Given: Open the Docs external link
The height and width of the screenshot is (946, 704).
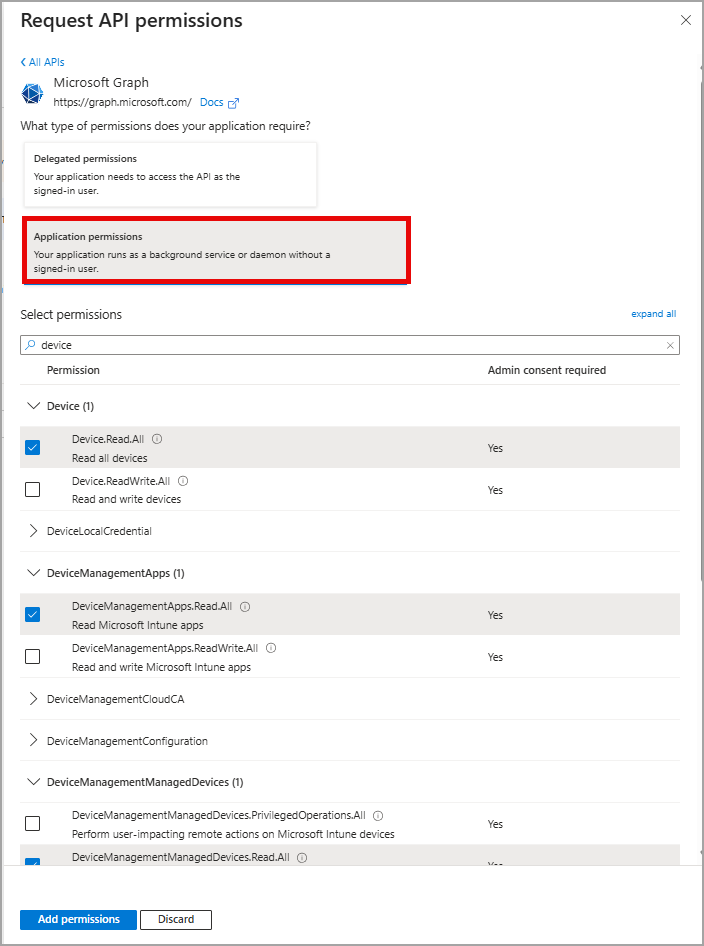Looking at the screenshot, I should (x=220, y=102).
